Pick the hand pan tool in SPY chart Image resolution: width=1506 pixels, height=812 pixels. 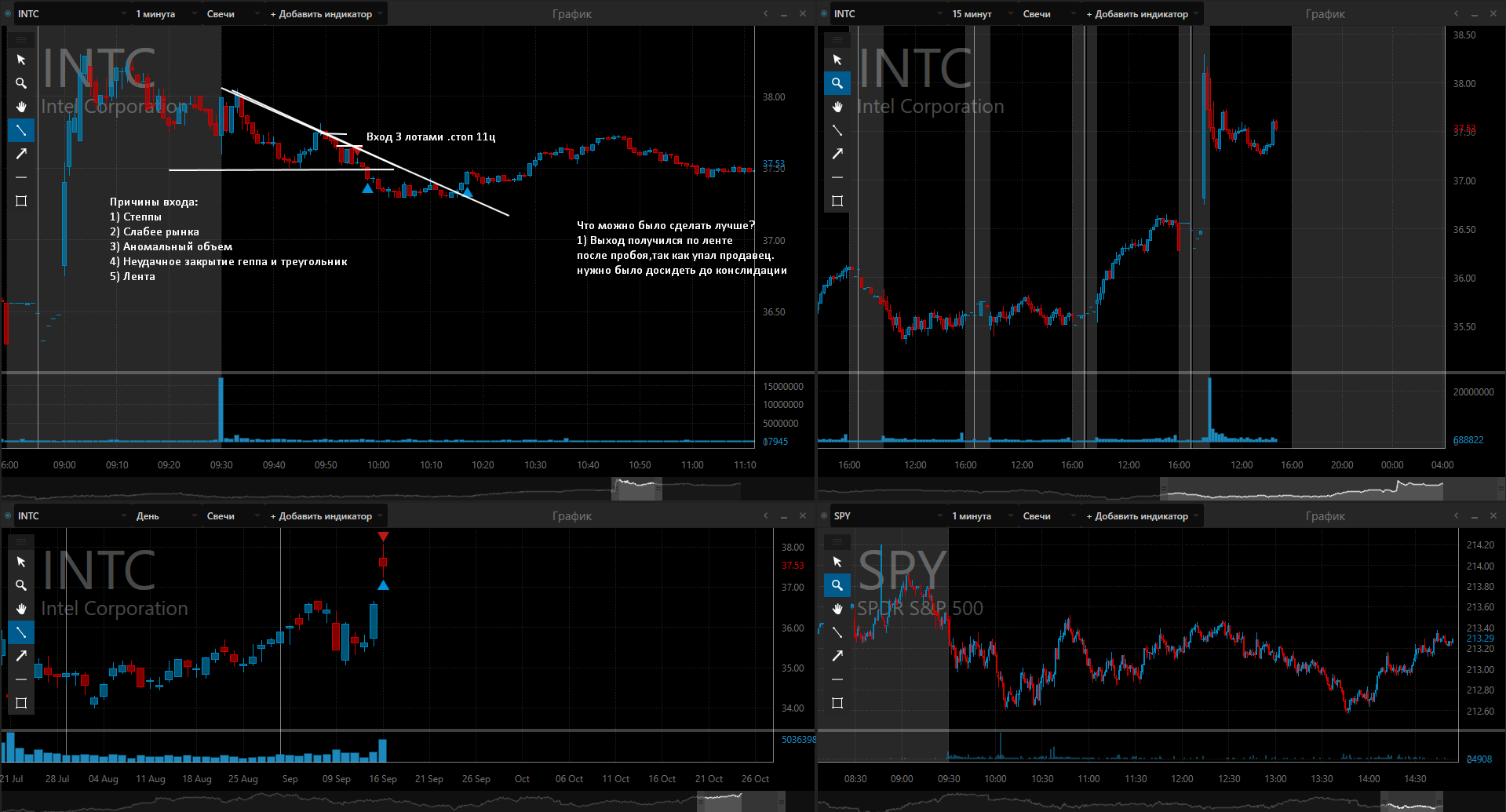point(837,609)
